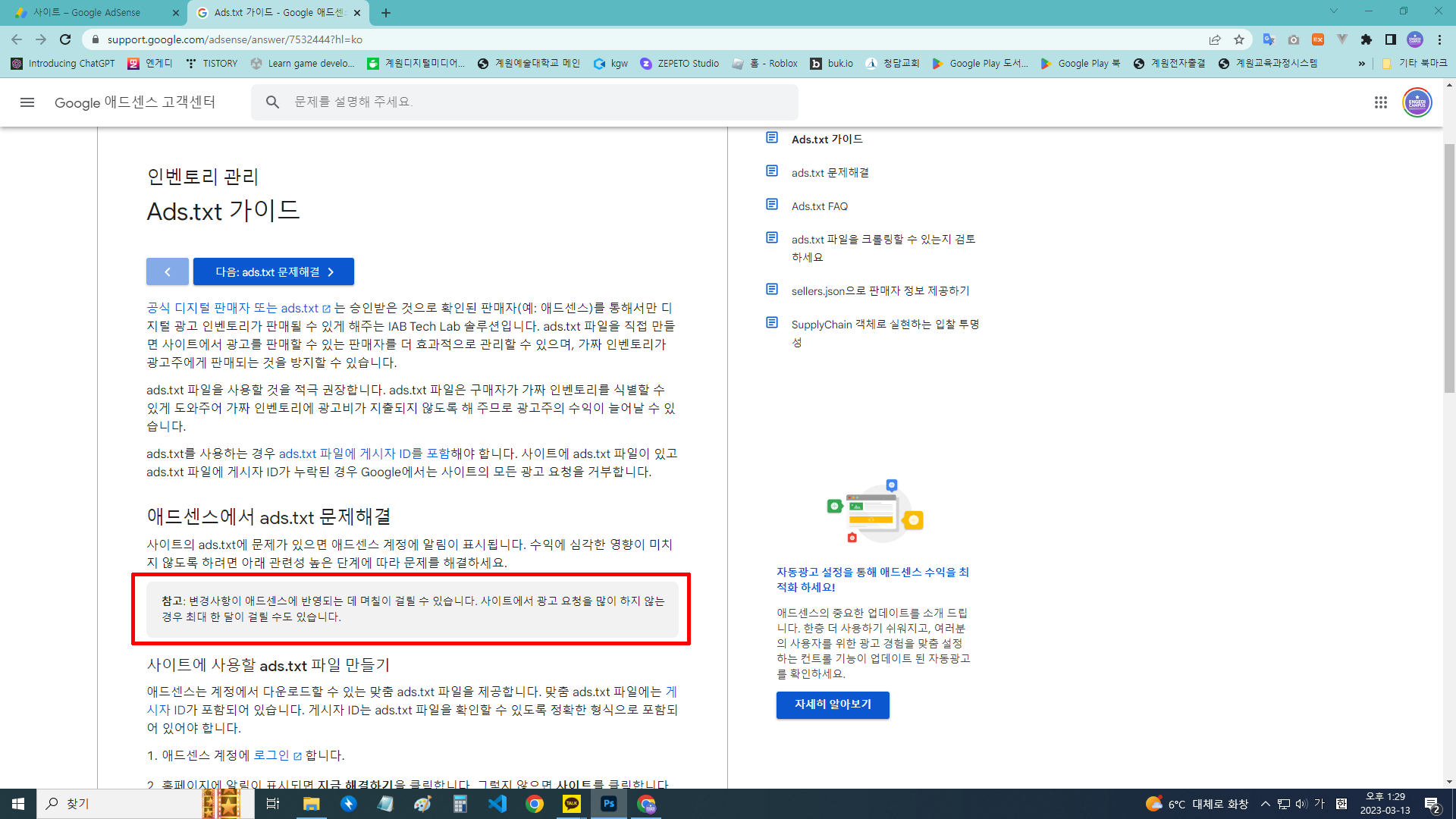Click the auto ads promo illustration
Image resolution: width=1456 pixels, height=819 pixels.
coord(875,511)
